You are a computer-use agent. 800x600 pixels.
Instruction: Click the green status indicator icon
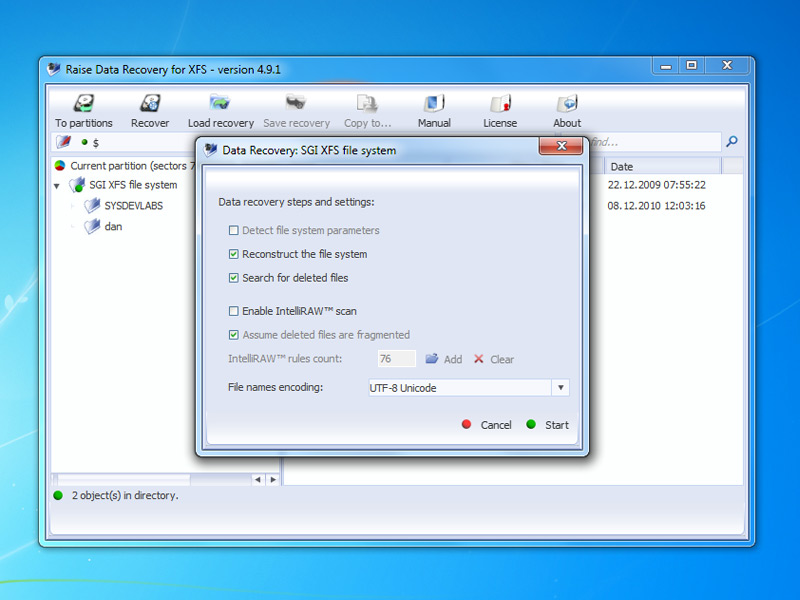[58, 495]
